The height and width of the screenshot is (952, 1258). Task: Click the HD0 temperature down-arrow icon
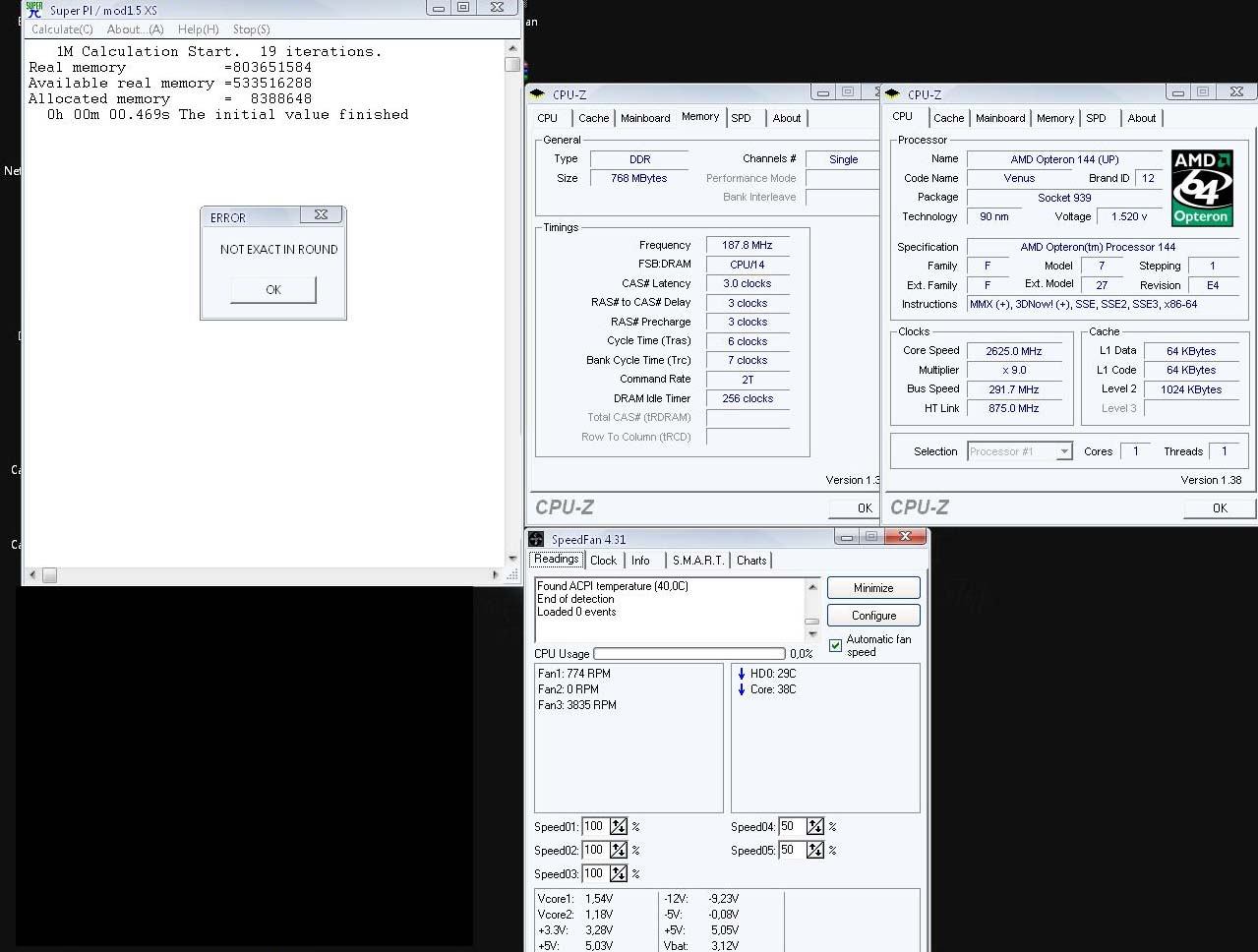(x=741, y=674)
